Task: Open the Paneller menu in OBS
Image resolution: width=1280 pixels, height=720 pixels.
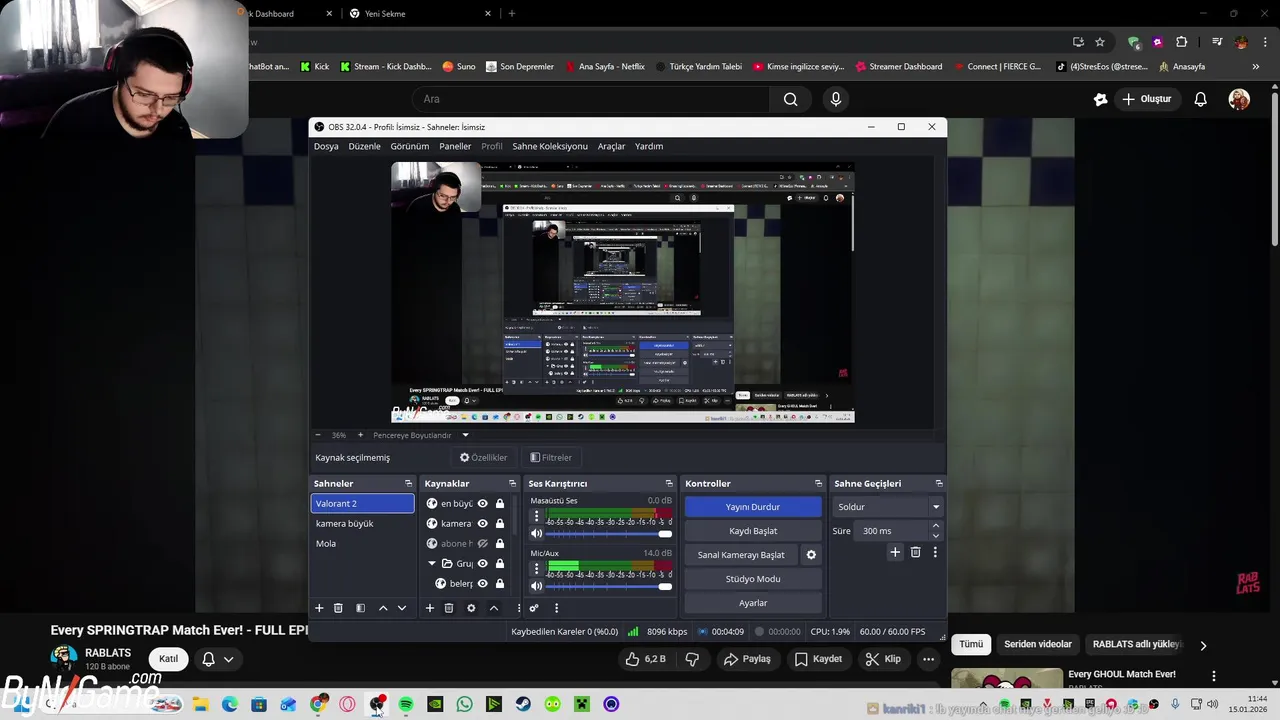Action: 455,146
